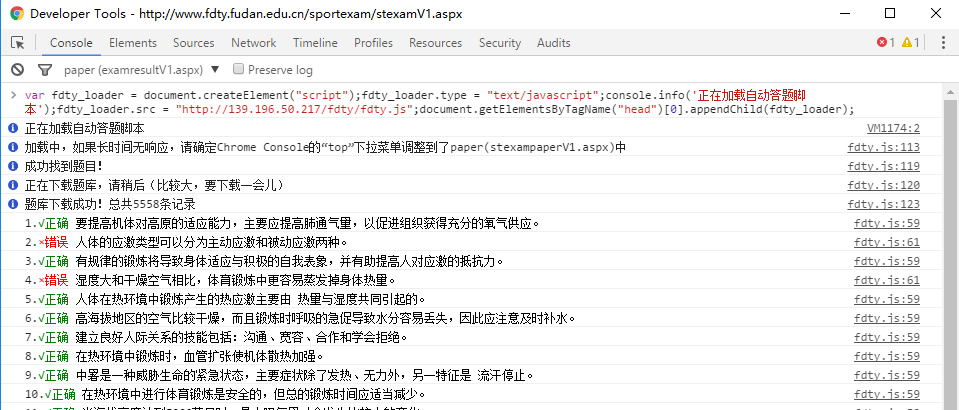Open the Audits tab

click(x=554, y=43)
